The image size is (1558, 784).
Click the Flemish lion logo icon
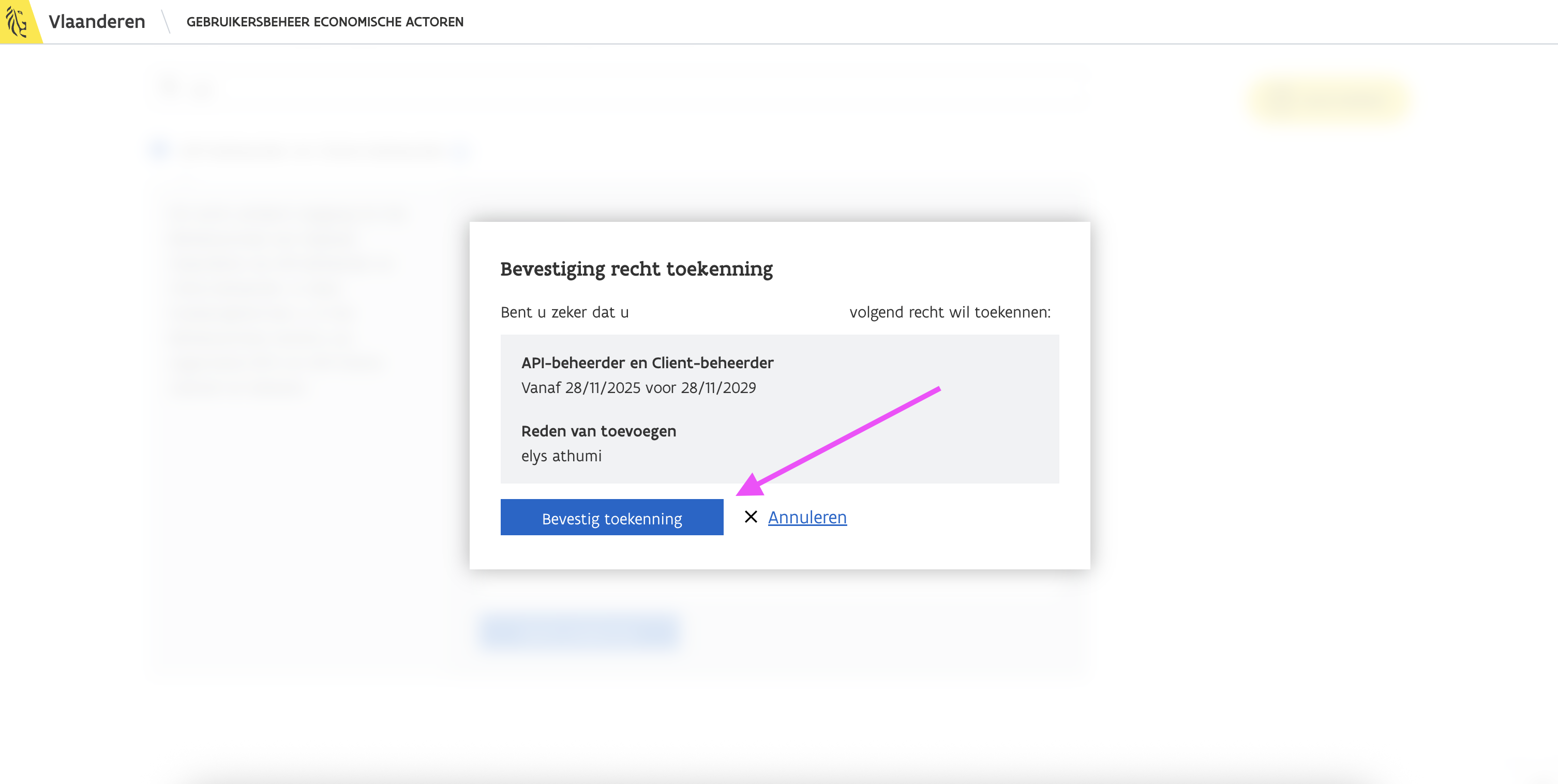point(17,21)
